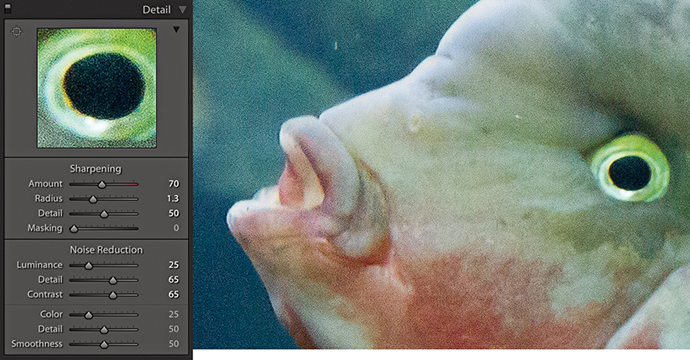The width and height of the screenshot is (690, 360).
Task: Click the Contrast label
Action: click(45, 294)
